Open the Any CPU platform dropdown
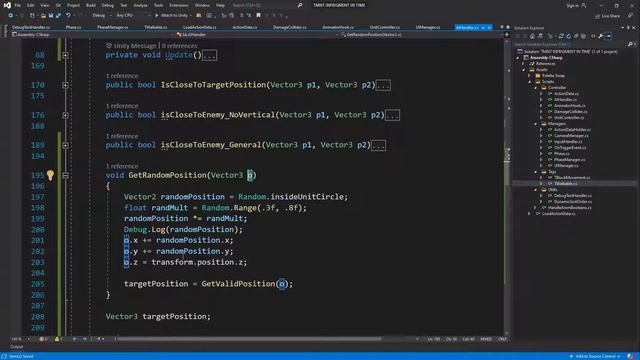This screenshot has width=640, height=360. [133, 16]
